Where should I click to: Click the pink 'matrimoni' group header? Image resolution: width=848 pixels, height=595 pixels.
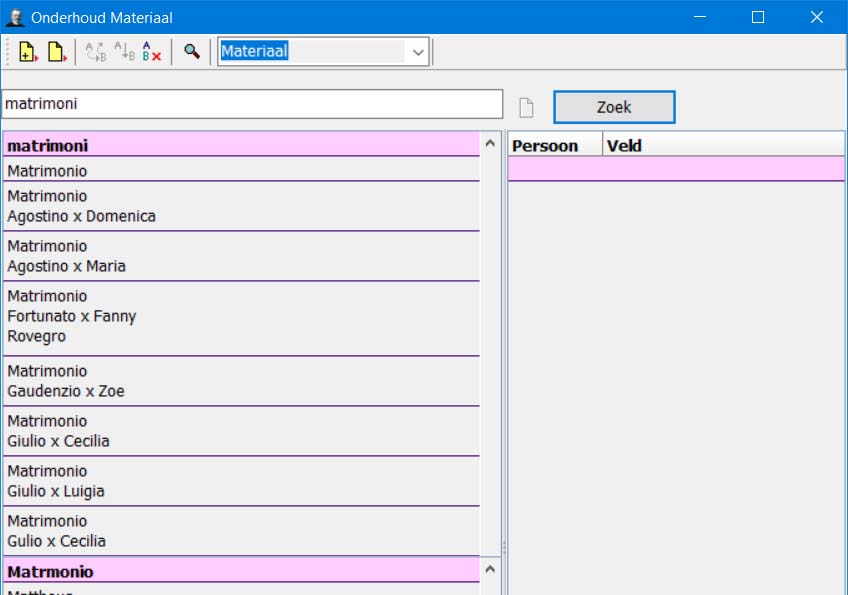[240, 146]
